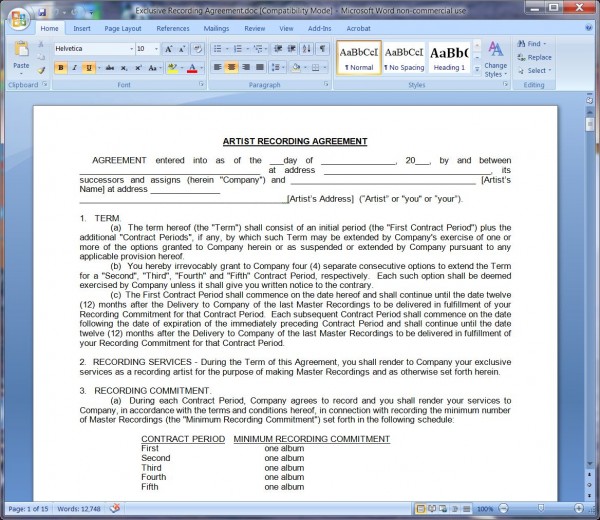The width and height of the screenshot is (600, 520).
Task: Show paragraph marks with pilcrow icon
Action: pos(322,49)
